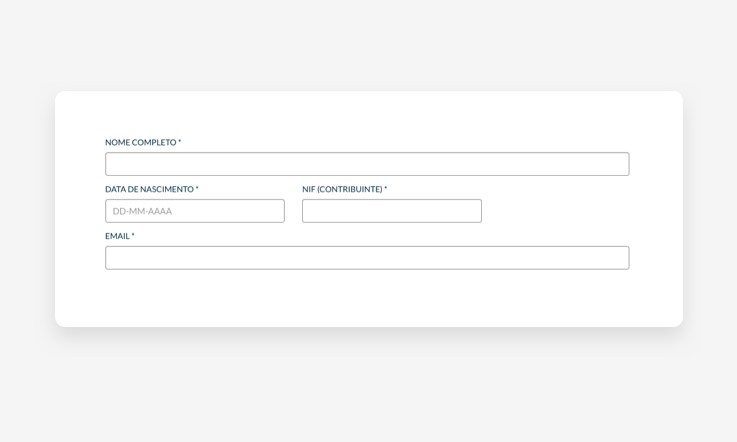Click the word CONTRIBUINTE in parentheses

(350, 190)
